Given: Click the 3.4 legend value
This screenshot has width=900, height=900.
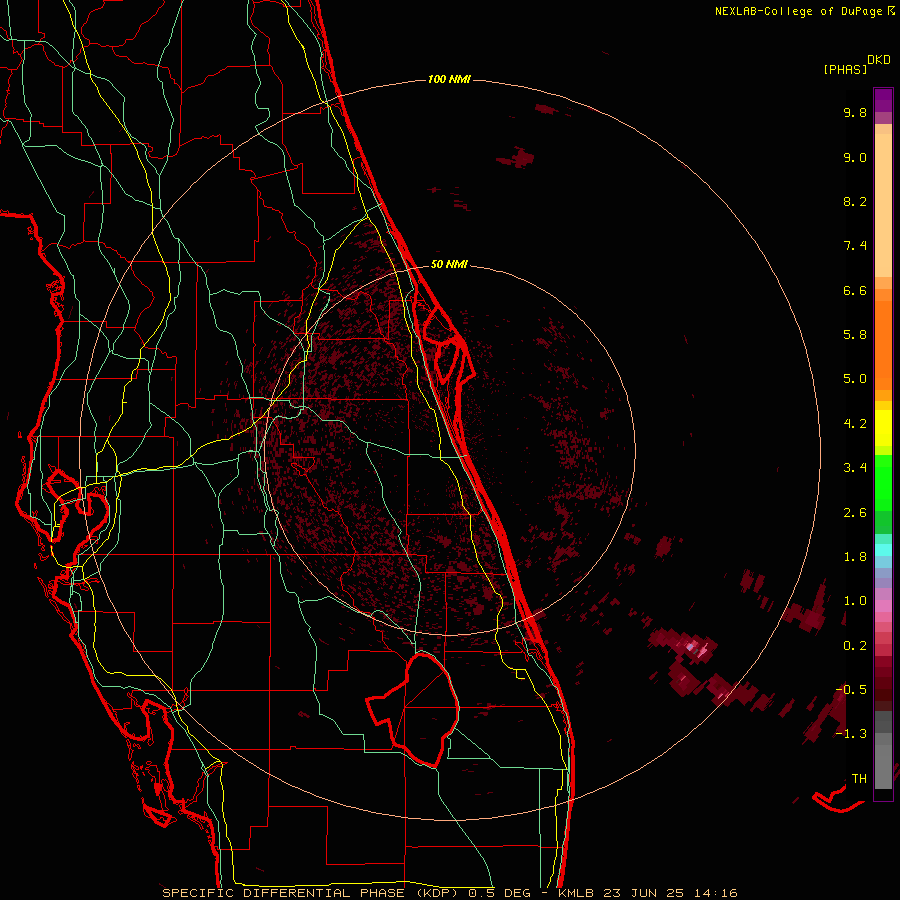Looking at the screenshot, I should [x=855, y=468].
